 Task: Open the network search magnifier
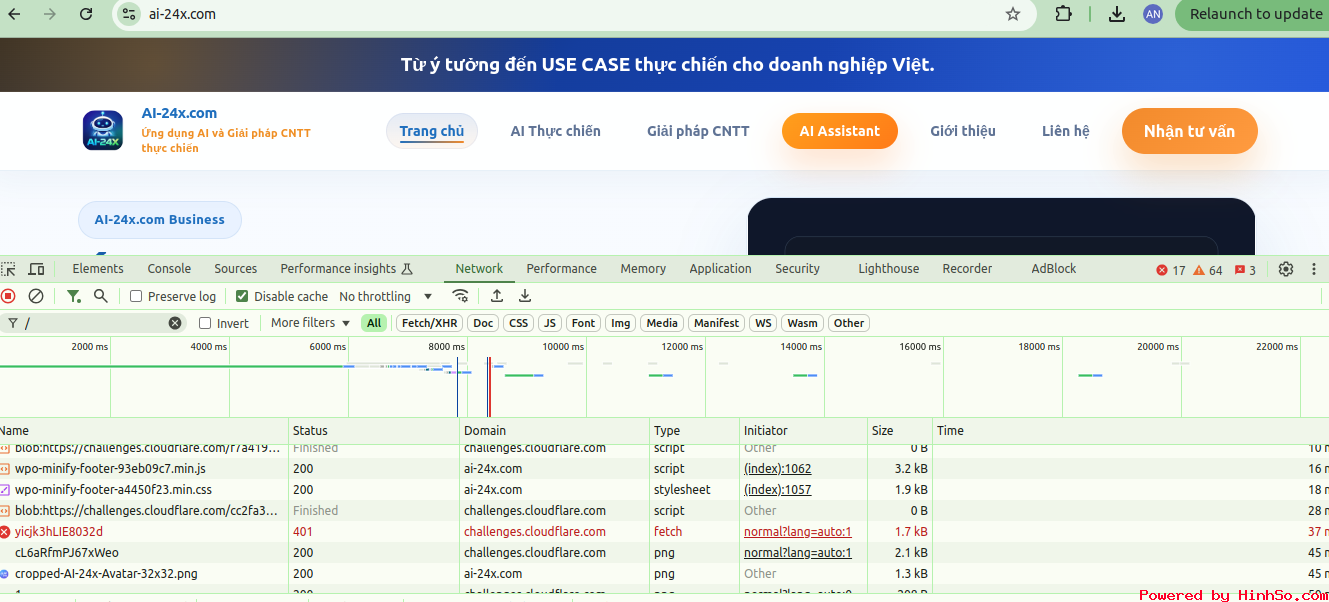[100, 296]
